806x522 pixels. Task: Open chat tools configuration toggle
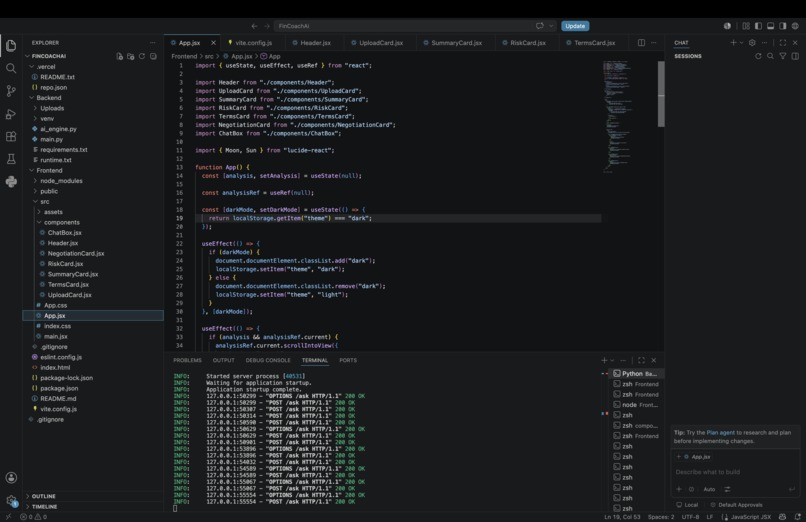click(x=727, y=489)
